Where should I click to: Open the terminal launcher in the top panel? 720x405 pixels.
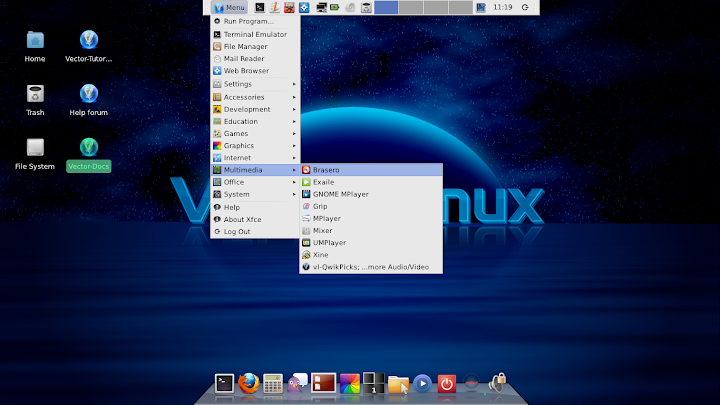point(259,7)
